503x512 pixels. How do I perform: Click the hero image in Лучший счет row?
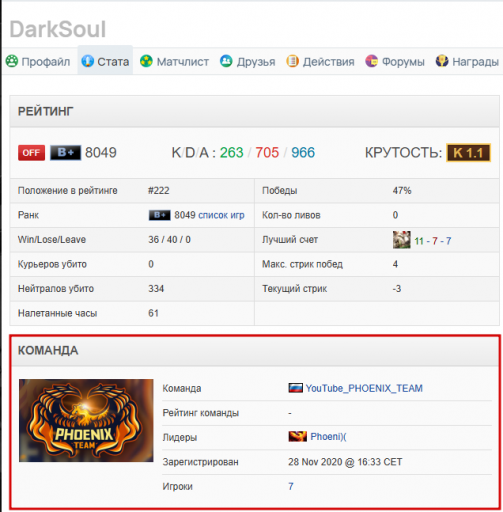tap(402, 240)
